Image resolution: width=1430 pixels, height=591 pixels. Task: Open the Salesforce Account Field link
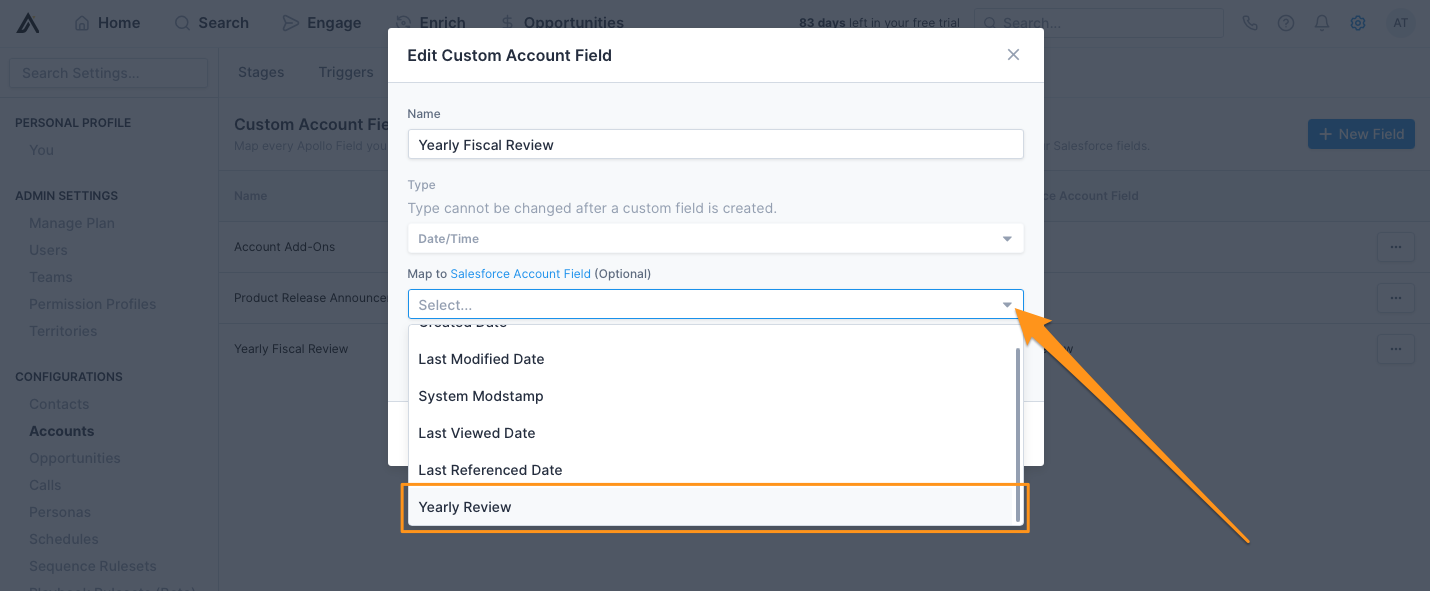coord(520,273)
